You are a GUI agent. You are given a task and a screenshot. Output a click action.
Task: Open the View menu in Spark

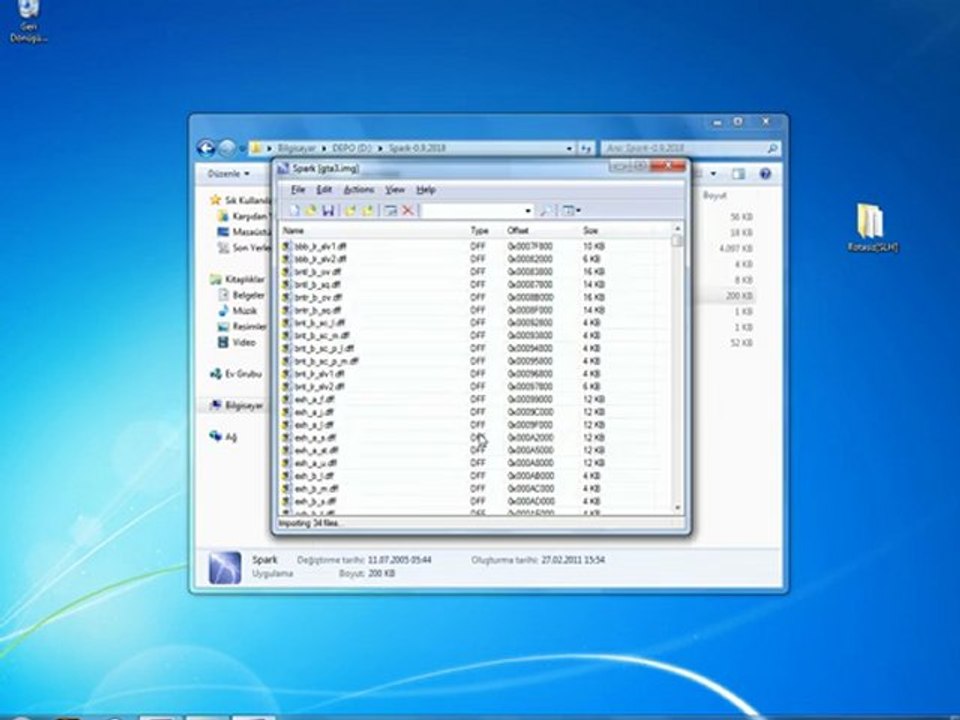395,190
